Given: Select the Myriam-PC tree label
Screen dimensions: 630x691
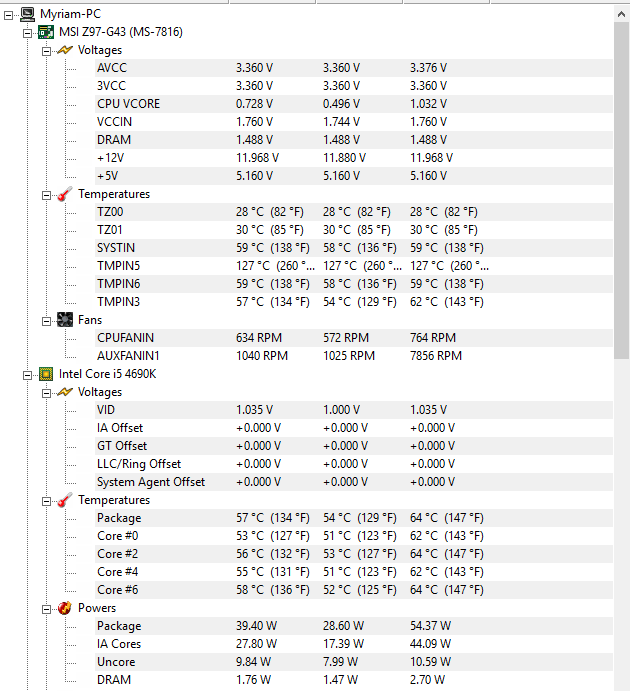Looking at the screenshot, I should (70, 14).
